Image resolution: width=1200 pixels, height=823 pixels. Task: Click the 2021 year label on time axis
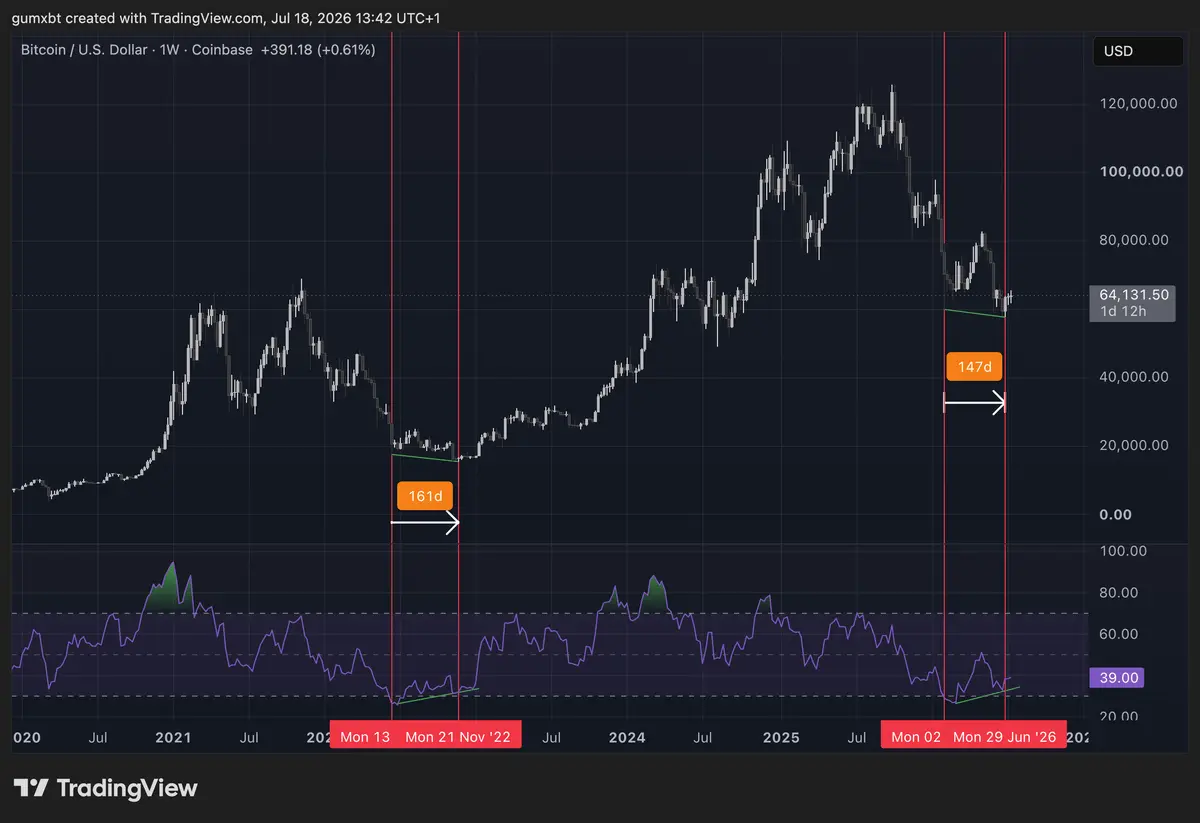[174, 737]
